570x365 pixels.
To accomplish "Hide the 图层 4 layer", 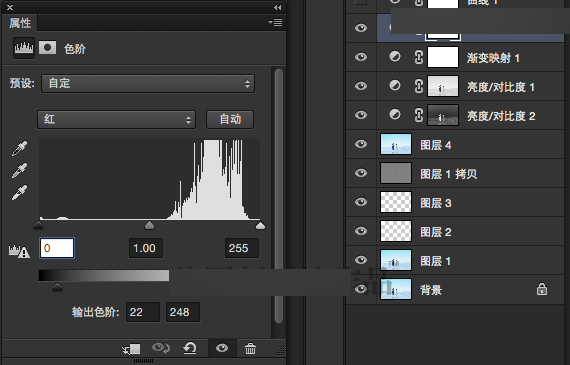I will [361, 144].
